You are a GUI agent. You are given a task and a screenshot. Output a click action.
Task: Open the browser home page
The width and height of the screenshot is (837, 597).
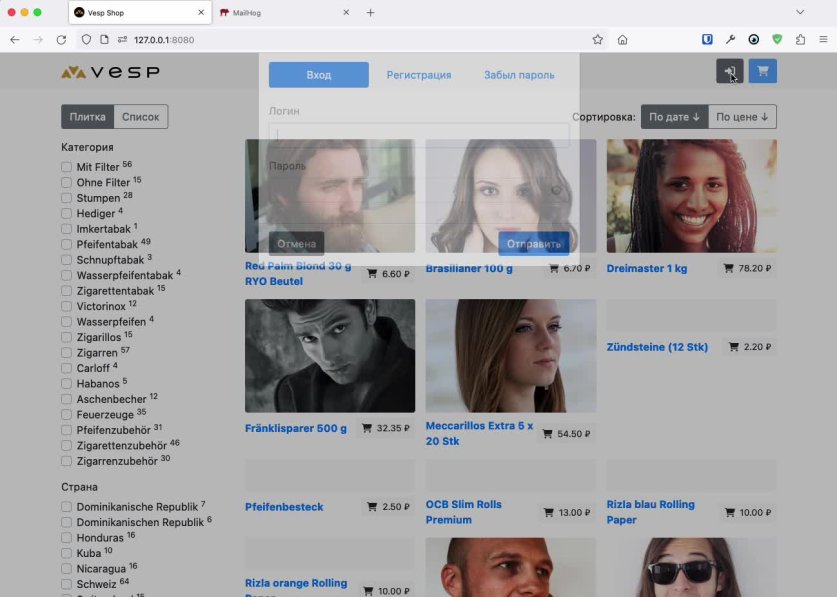click(x=622, y=40)
